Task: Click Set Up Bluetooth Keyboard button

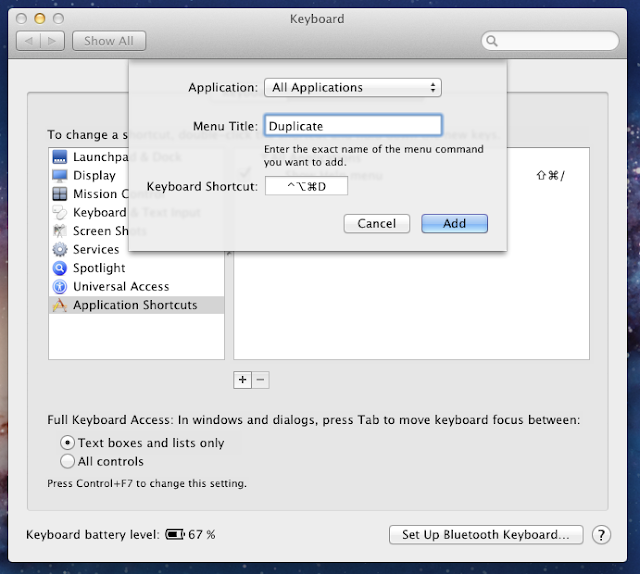Action: 486,535
